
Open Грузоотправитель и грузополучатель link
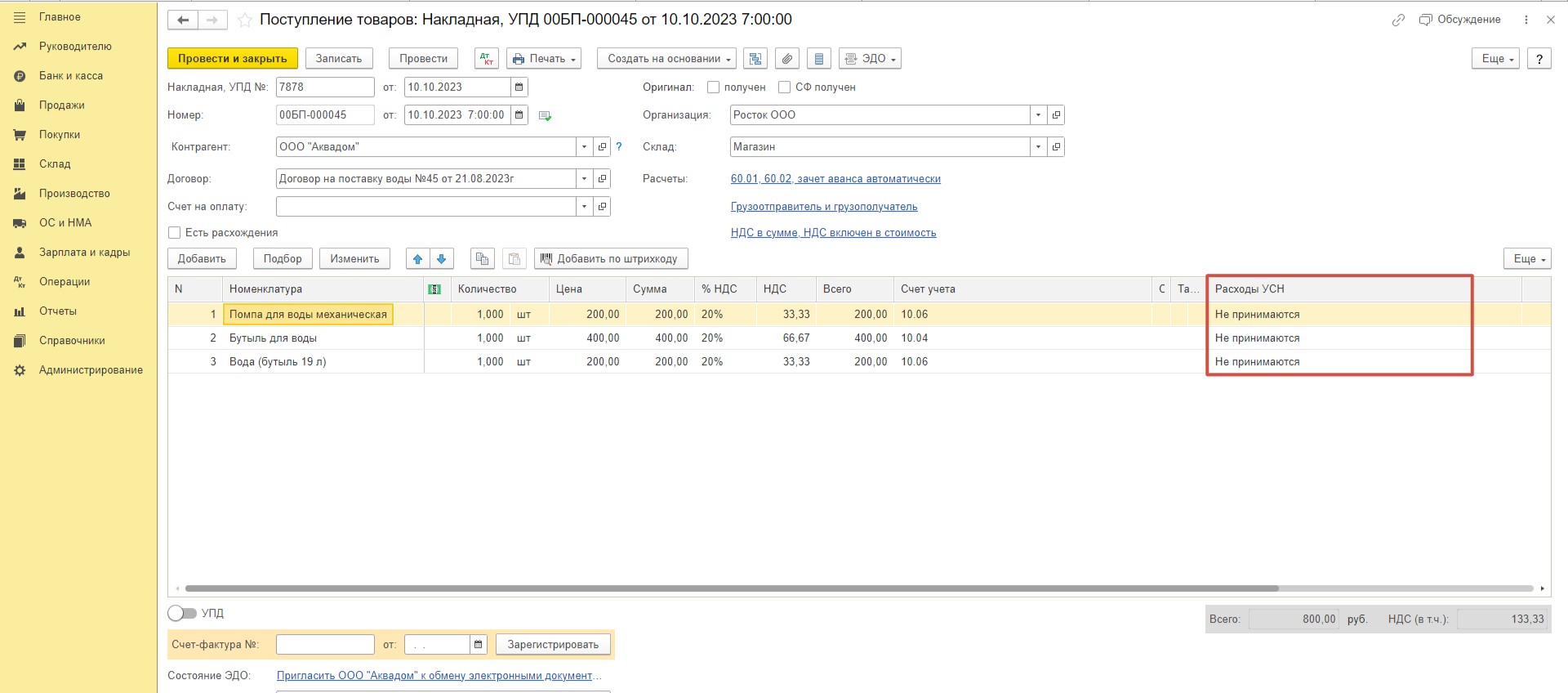(x=824, y=207)
